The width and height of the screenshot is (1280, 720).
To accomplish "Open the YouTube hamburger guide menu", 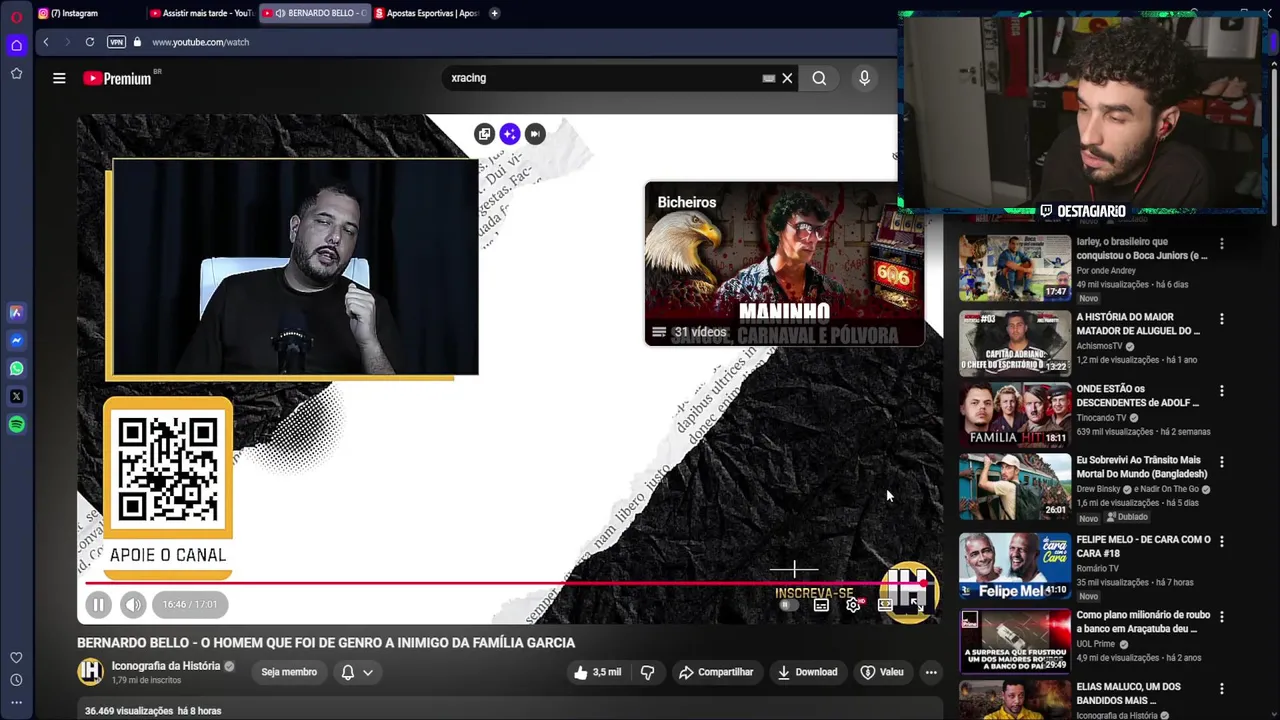I will tap(59, 78).
